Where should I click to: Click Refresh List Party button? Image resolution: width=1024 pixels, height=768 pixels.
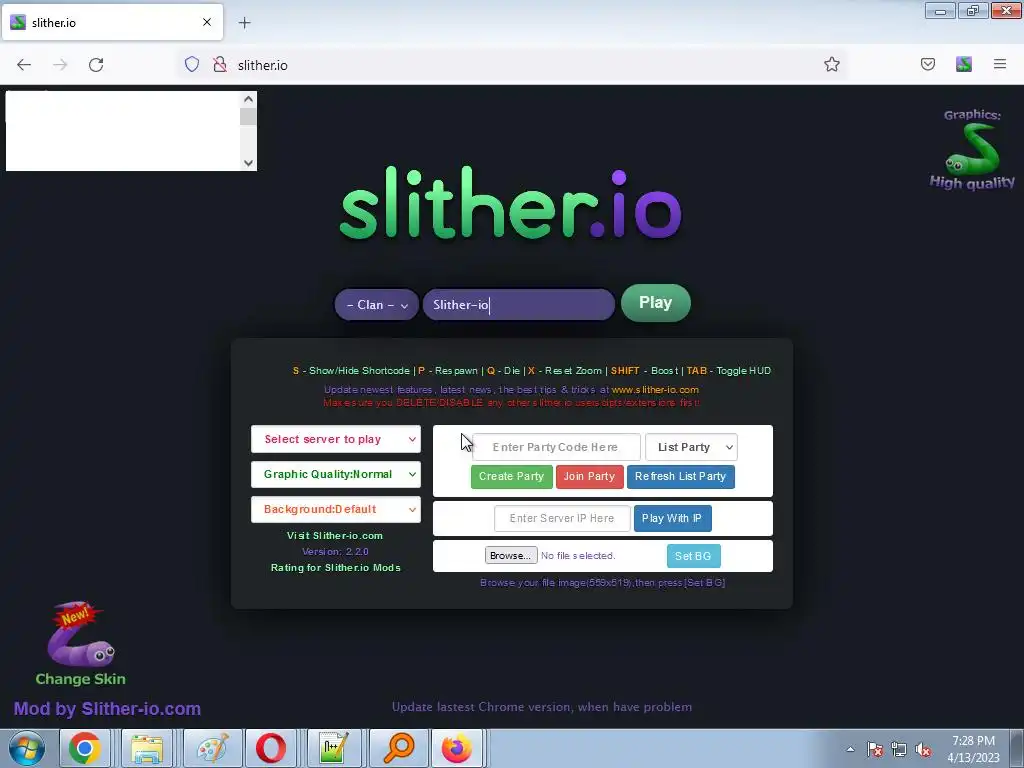click(680, 477)
